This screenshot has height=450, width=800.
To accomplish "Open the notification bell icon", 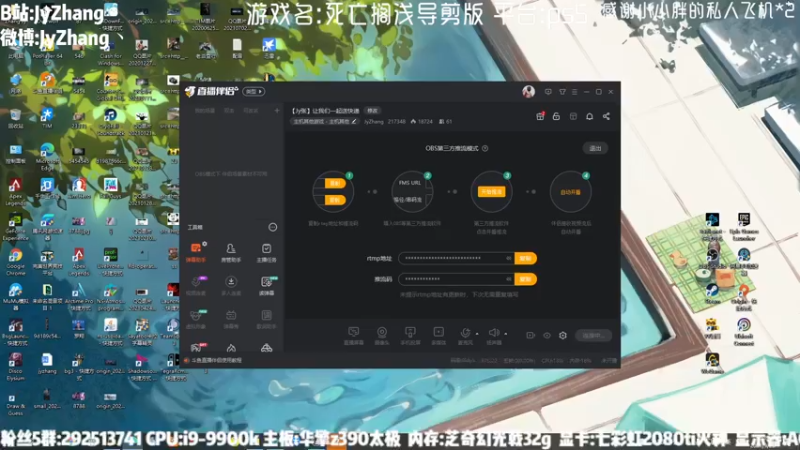I will click(x=589, y=116).
